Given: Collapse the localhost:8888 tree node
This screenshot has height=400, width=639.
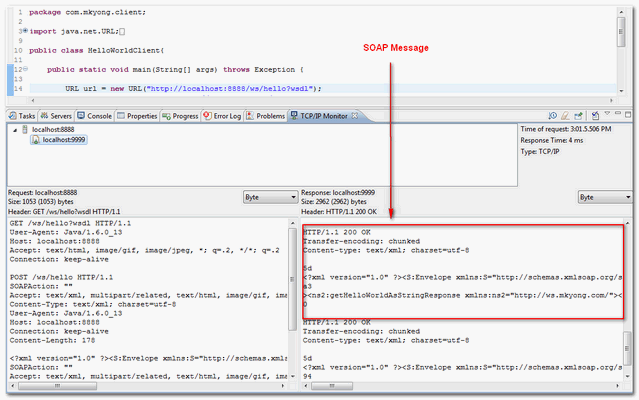Looking at the screenshot, I should point(15,130).
